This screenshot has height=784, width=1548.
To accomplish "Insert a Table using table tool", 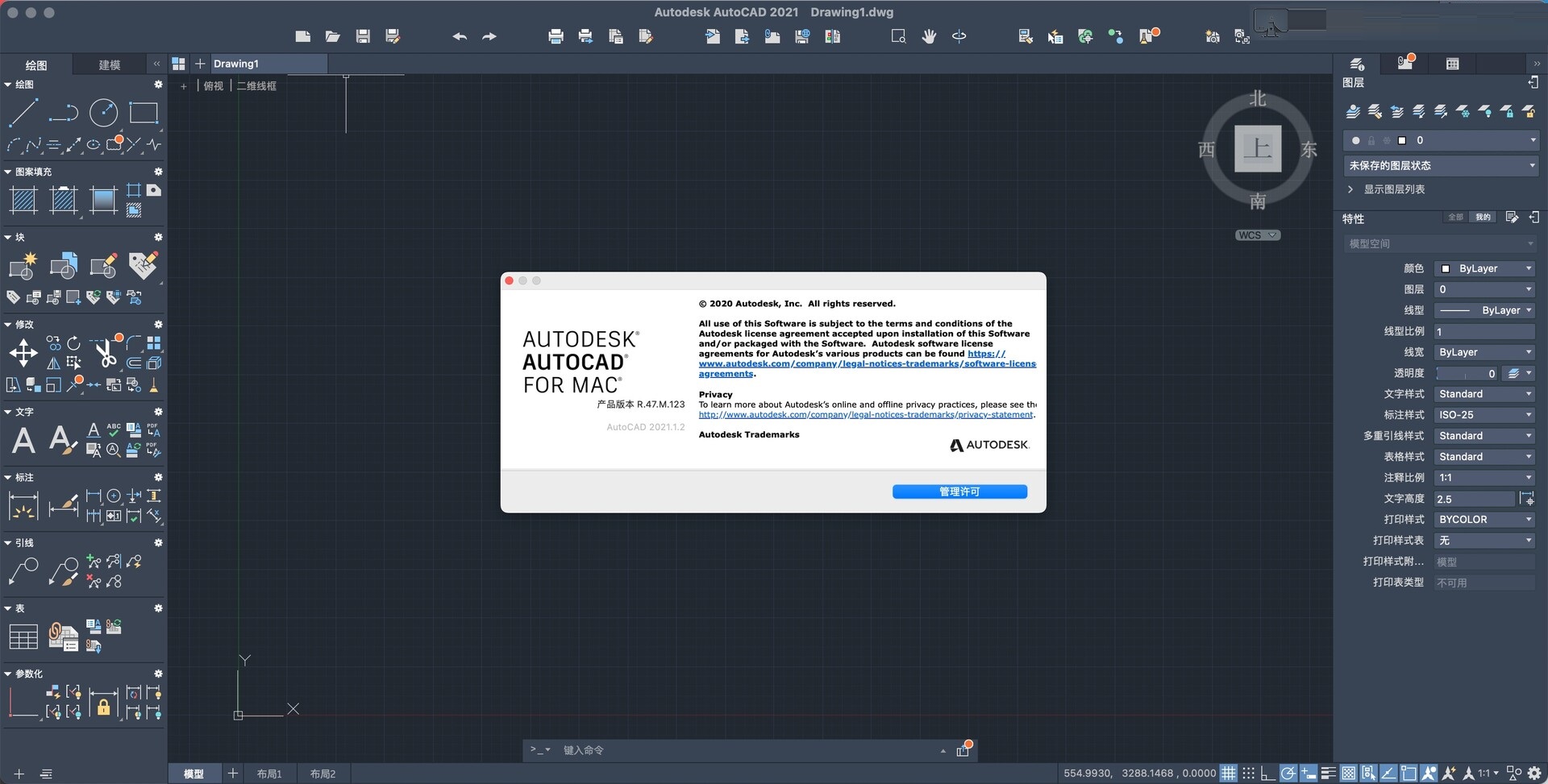I will point(23,637).
